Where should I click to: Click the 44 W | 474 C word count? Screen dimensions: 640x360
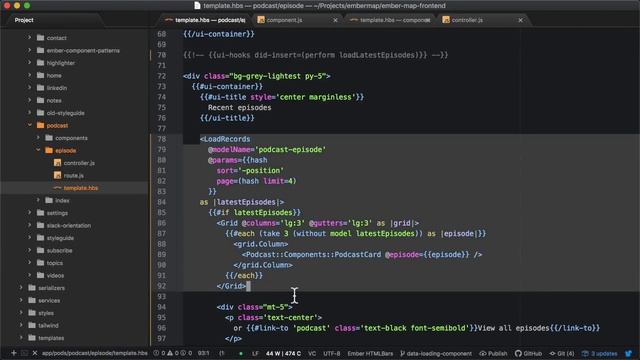click(283, 353)
